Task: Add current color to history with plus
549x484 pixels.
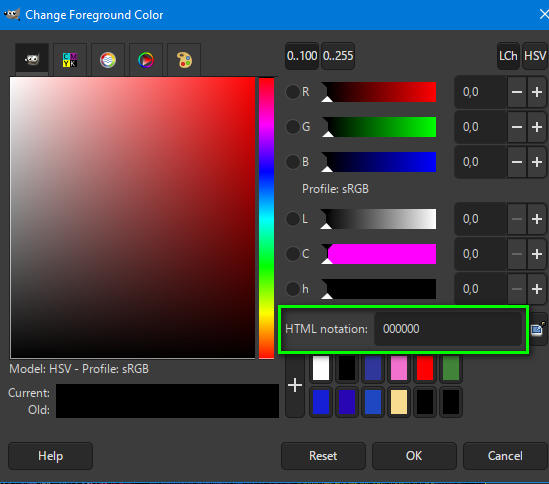Action: tap(295, 385)
